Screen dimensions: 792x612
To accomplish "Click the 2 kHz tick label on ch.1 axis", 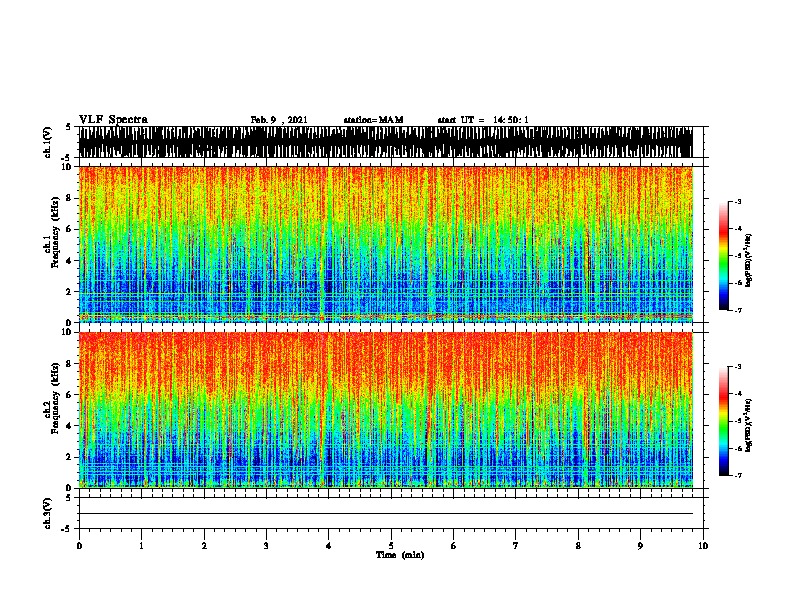I will point(70,292).
